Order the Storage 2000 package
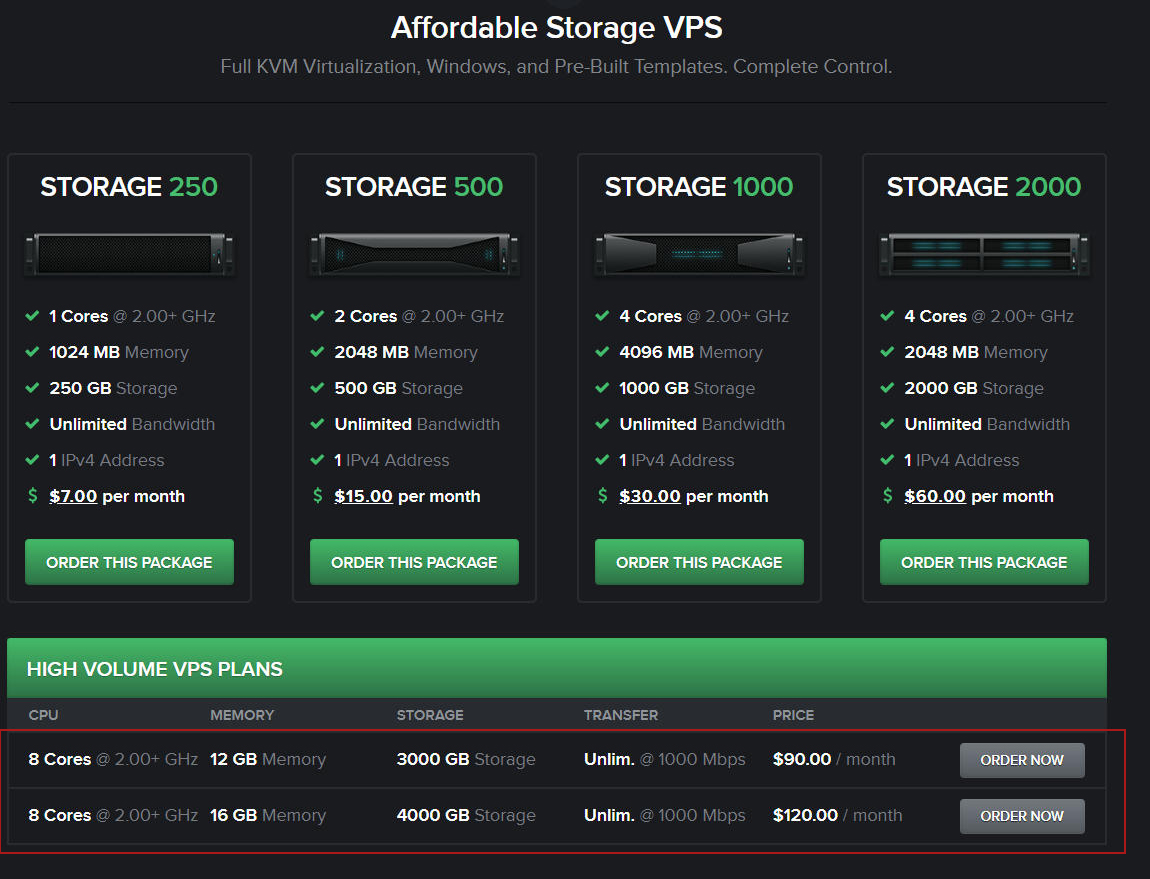This screenshot has height=879, width=1150. tap(984, 562)
